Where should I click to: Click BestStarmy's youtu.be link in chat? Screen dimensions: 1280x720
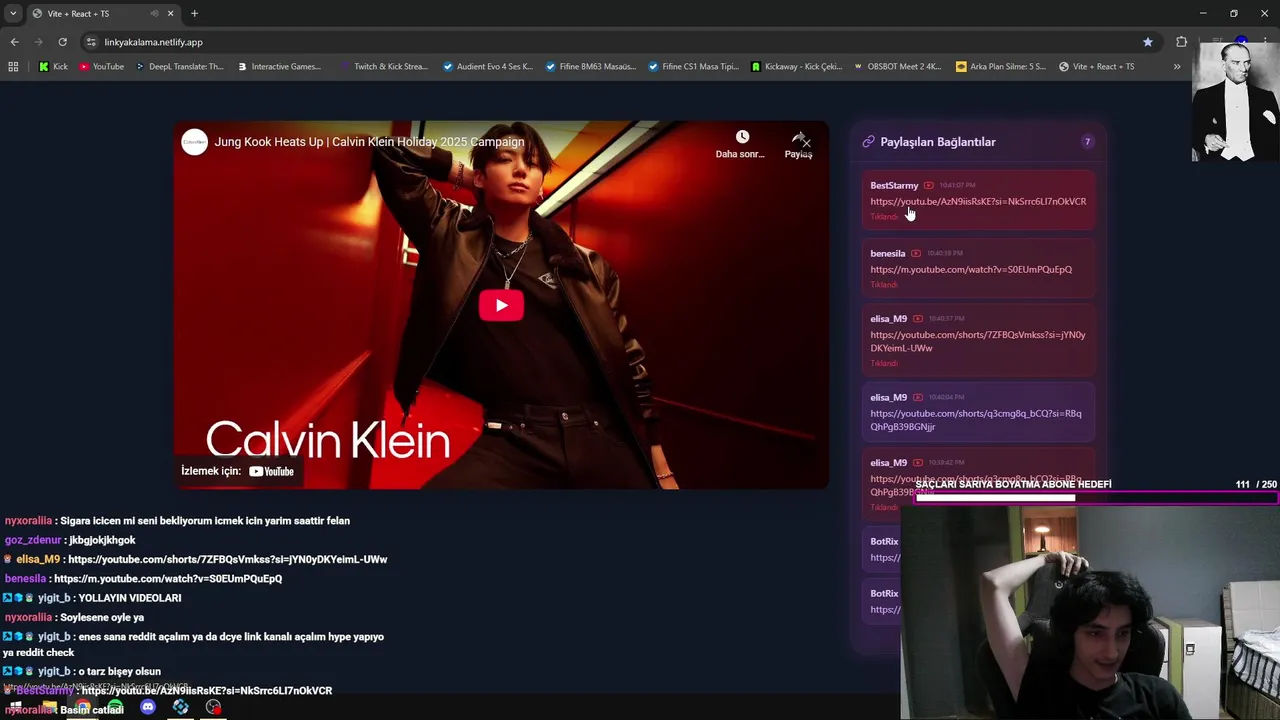(x=207, y=690)
